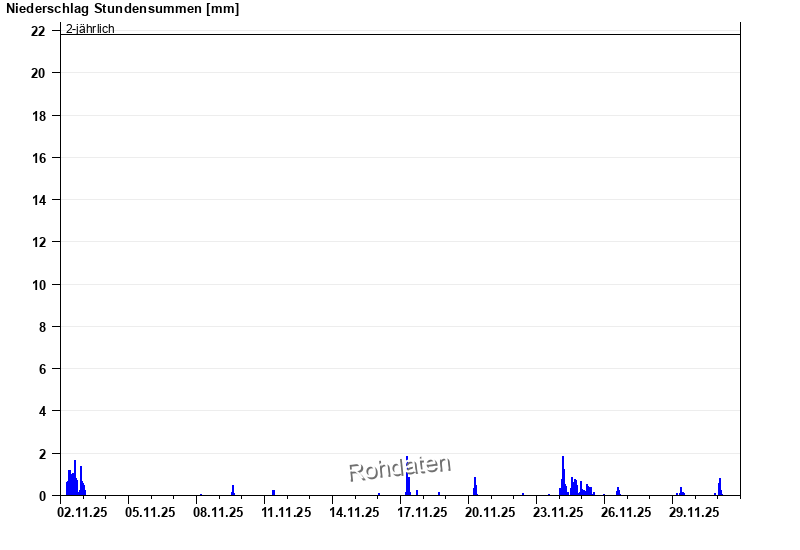Select the 17.11.25 date label
Viewport: 800px width, 550px height.
pyautogui.click(x=422, y=512)
